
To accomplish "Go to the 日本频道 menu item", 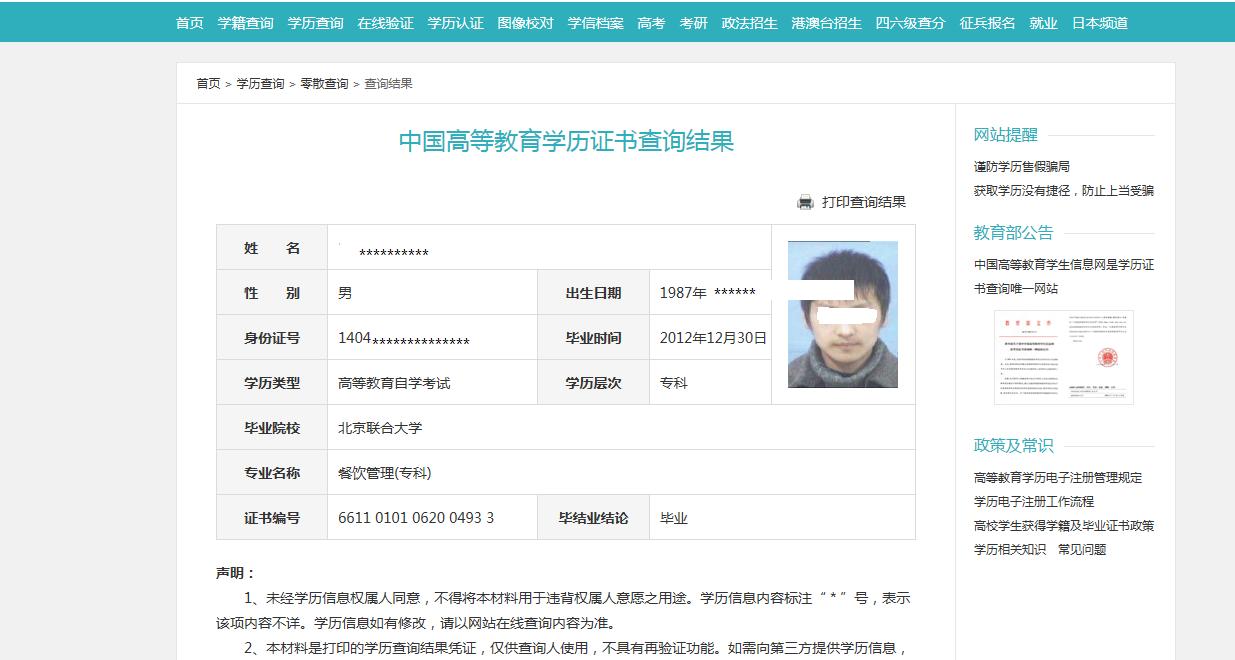I will coord(1100,23).
